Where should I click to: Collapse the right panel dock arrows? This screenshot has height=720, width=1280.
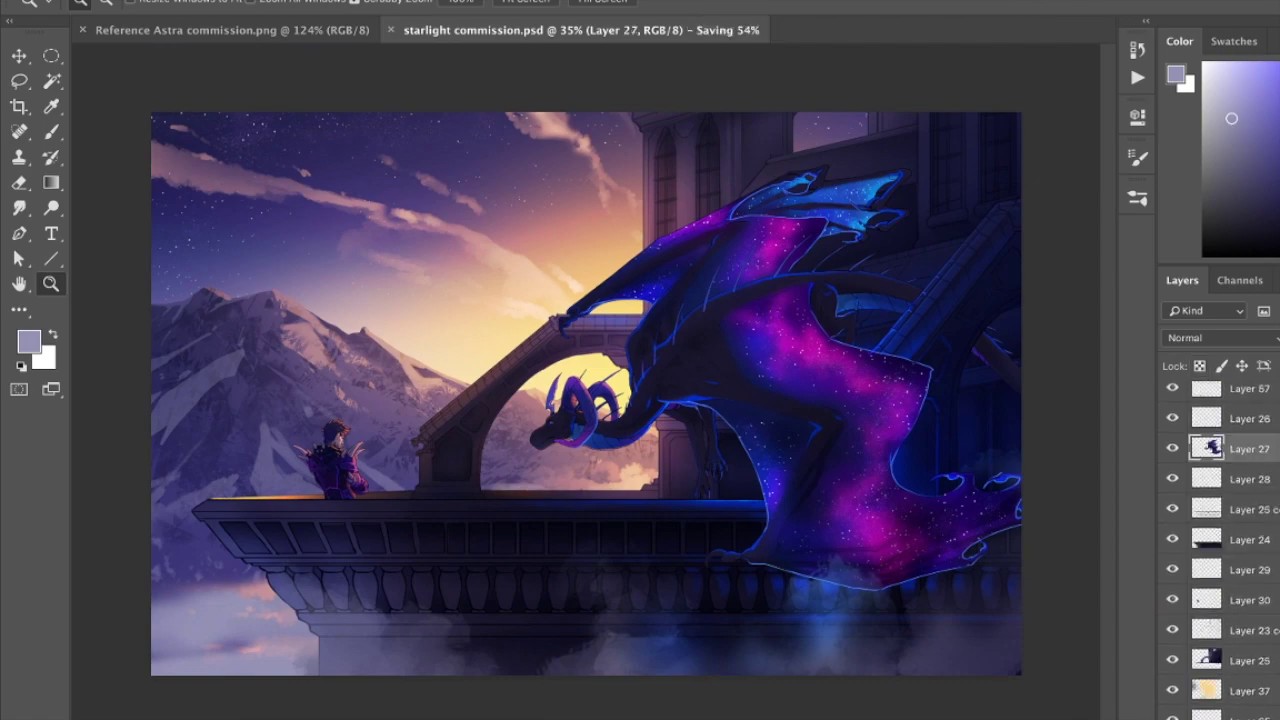[1146, 21]
